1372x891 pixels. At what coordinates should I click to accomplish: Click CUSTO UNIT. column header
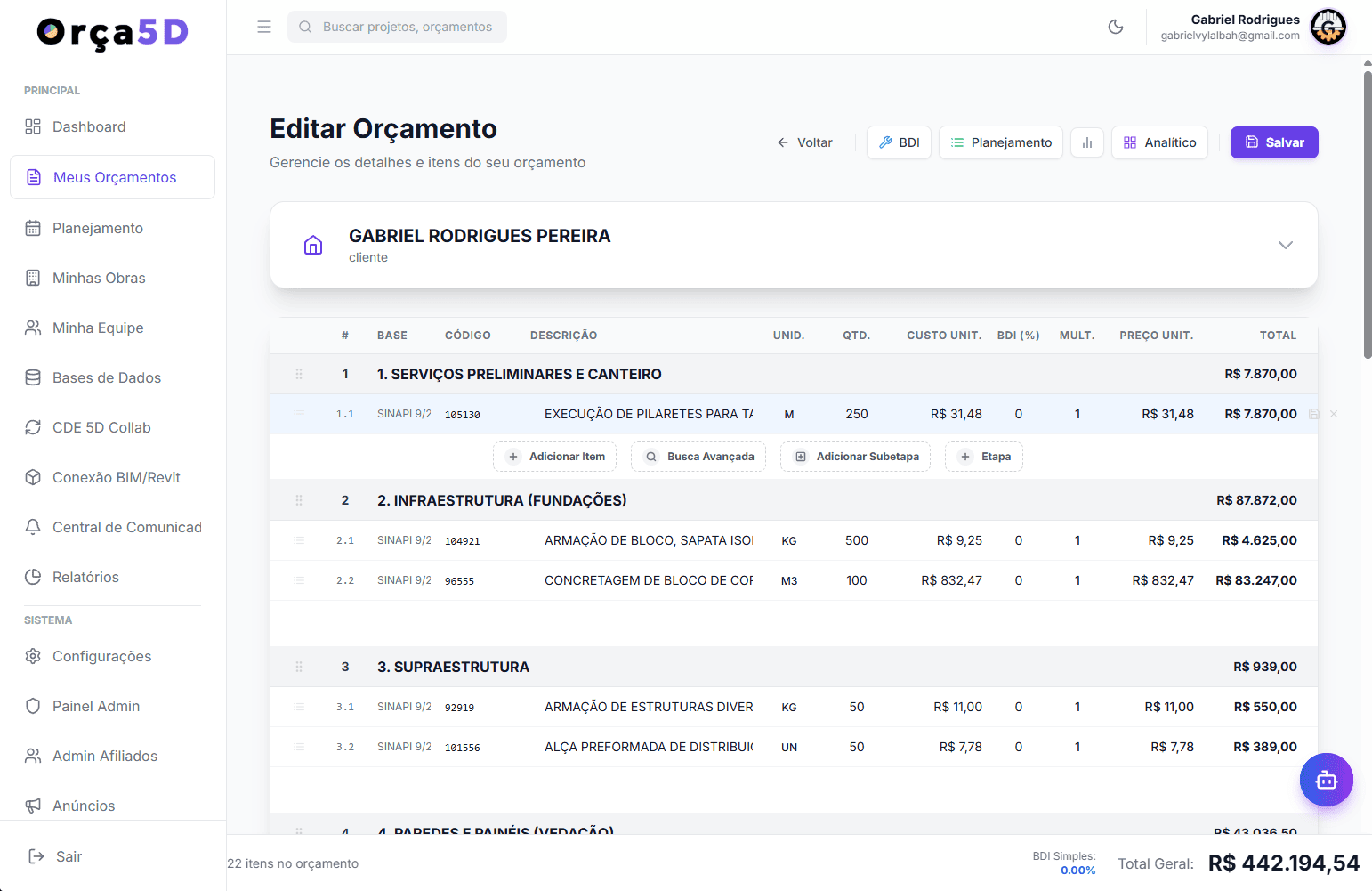944,336
